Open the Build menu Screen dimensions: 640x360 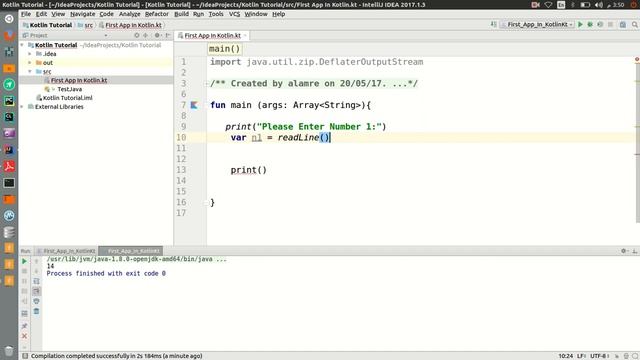click(181, 14)
